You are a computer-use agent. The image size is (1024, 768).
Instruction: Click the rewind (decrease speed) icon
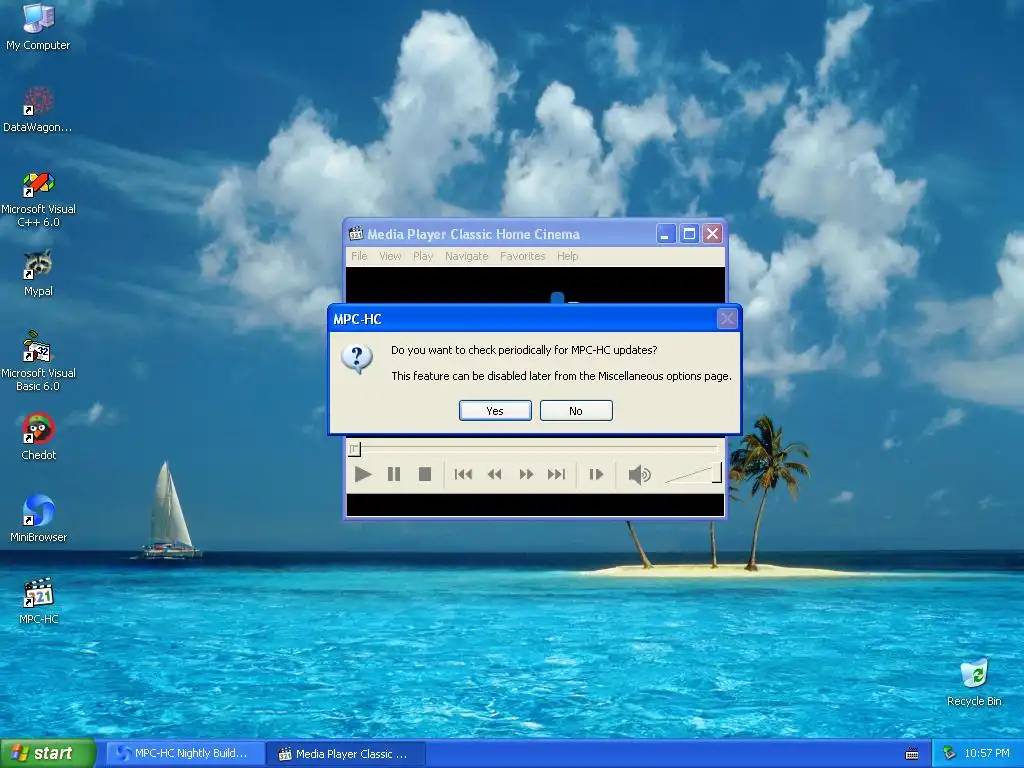click(x=494, y=474)
